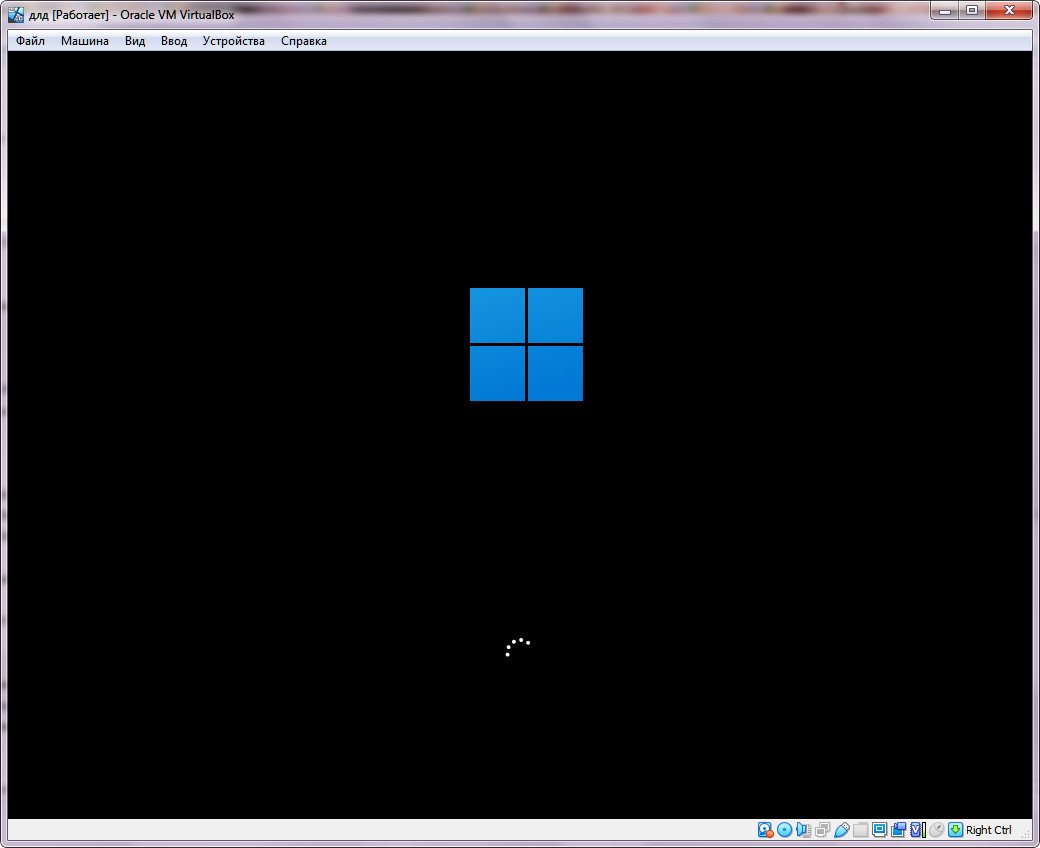Screen dimensions: 1040x848
Task: Minimize the VirtualBox window
Action: click(x=945, y=11)
